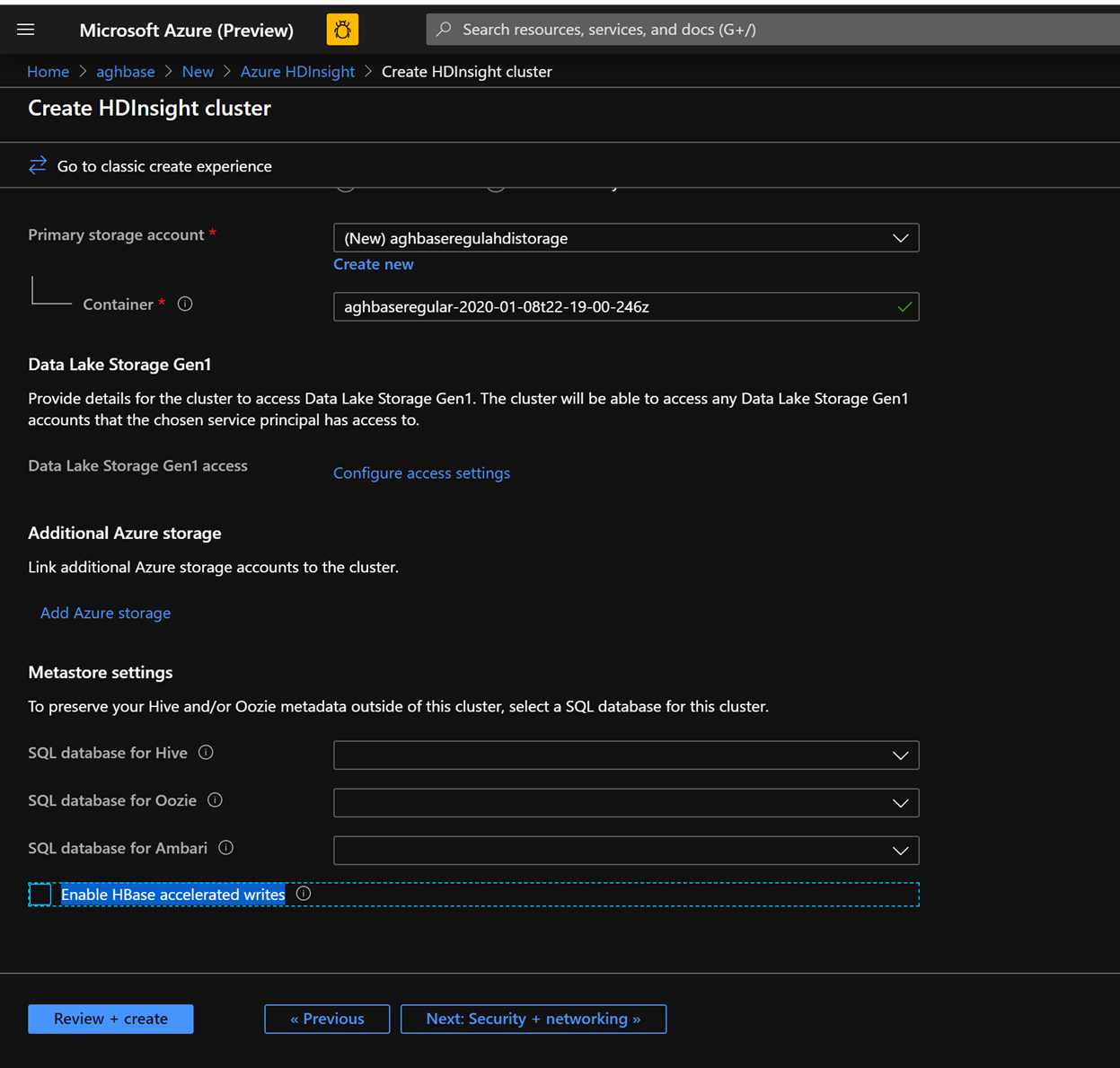Go to Home breadcrumb
1120x1068 pixels.
pyautogui.click(x=48, y=71)
